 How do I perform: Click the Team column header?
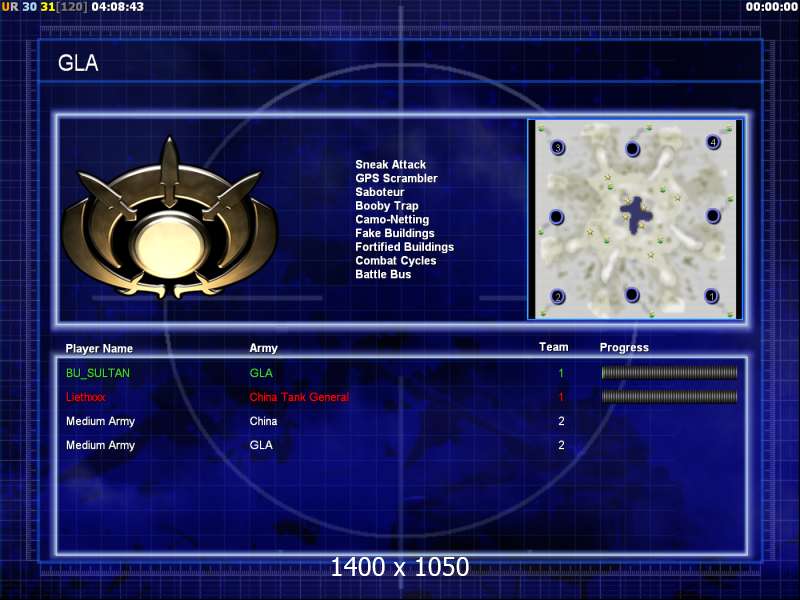click(x=554, y=347)
